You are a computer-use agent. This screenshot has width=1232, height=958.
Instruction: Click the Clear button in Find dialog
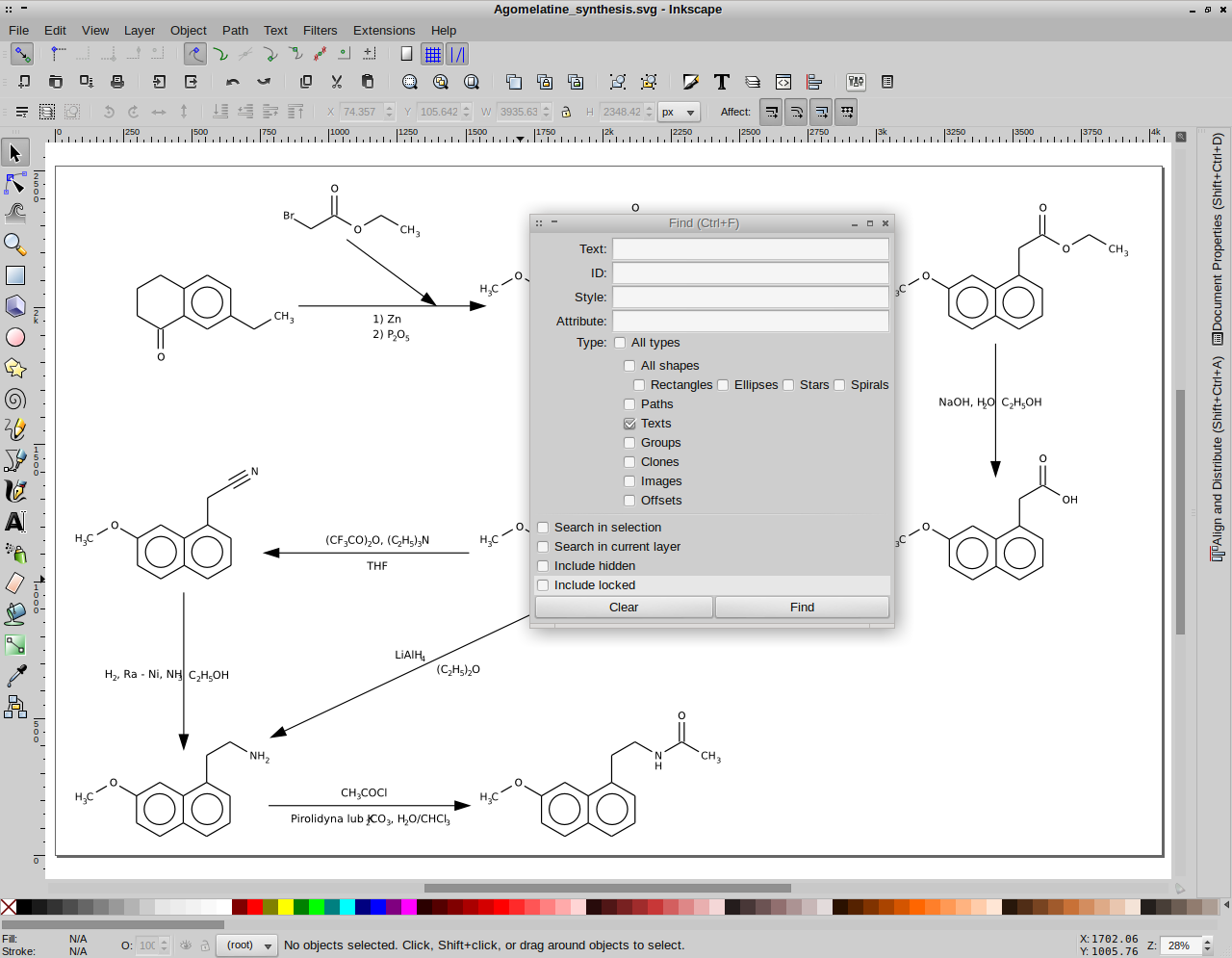(624, 608)
